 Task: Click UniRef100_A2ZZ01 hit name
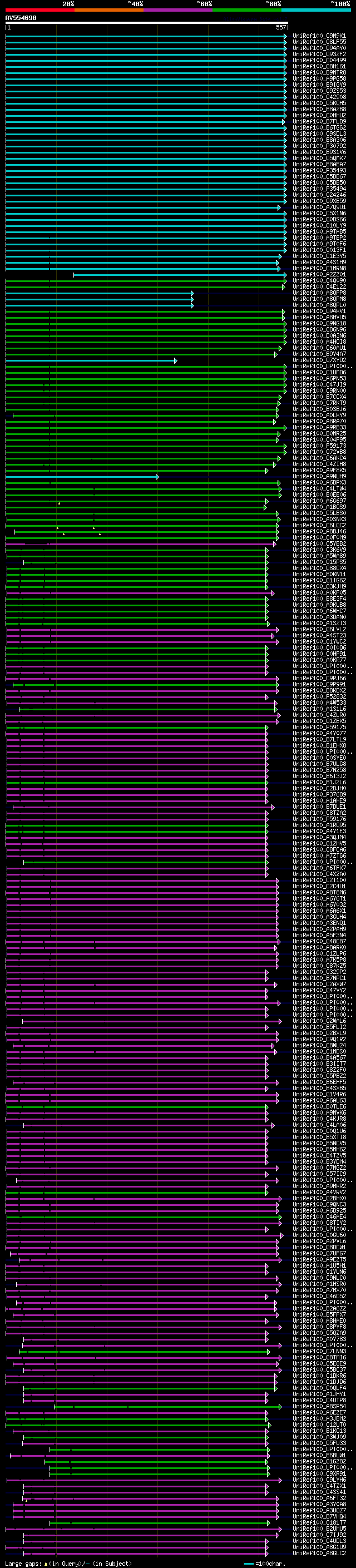tap(319, 275)
